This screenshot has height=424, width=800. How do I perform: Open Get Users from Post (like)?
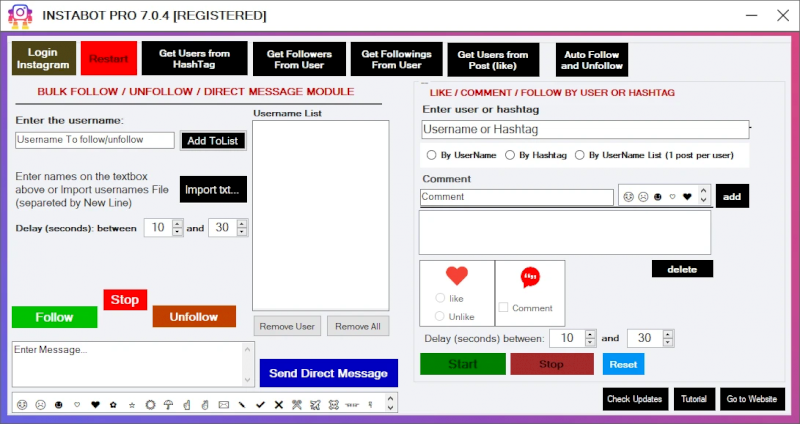point(493,60)
